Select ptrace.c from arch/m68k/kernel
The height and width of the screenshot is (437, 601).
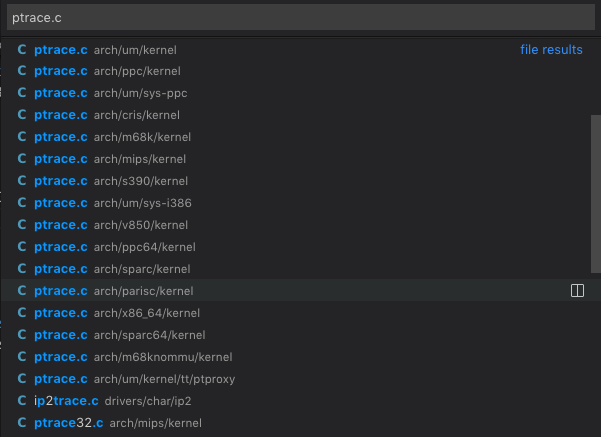click(300, 137)
